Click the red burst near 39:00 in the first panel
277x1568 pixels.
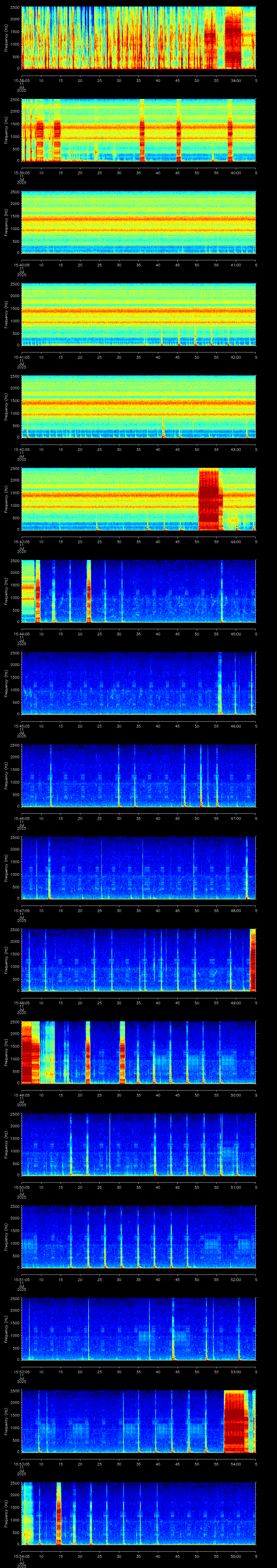(233, 38)
